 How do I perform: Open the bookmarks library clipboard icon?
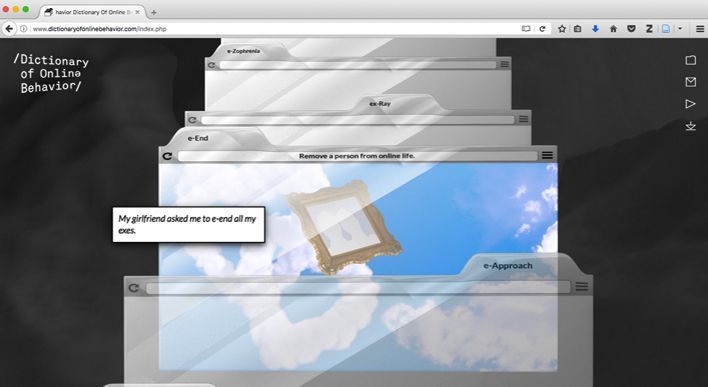578,29
